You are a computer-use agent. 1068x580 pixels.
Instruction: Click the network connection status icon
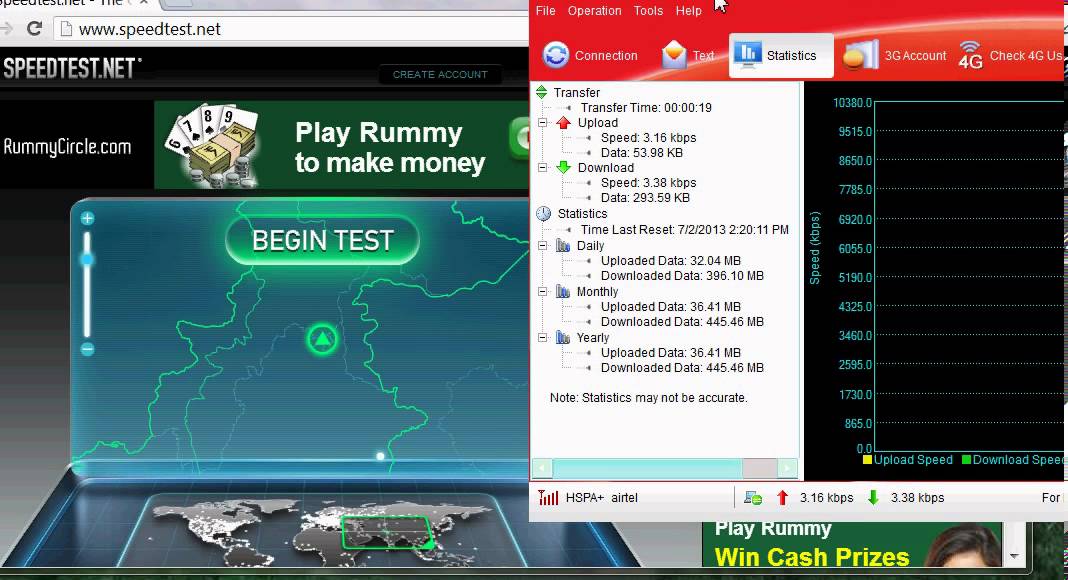point(753,498)
